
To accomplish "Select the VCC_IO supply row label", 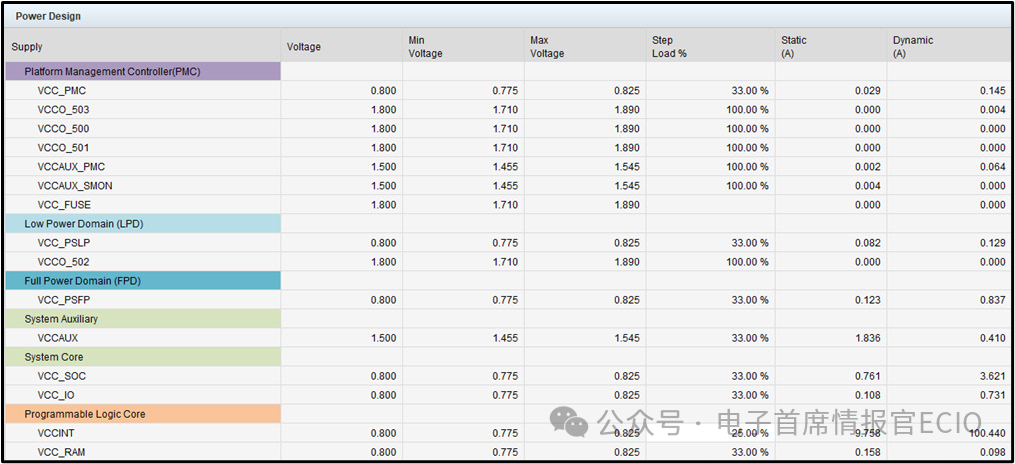I will pos(56,395).
